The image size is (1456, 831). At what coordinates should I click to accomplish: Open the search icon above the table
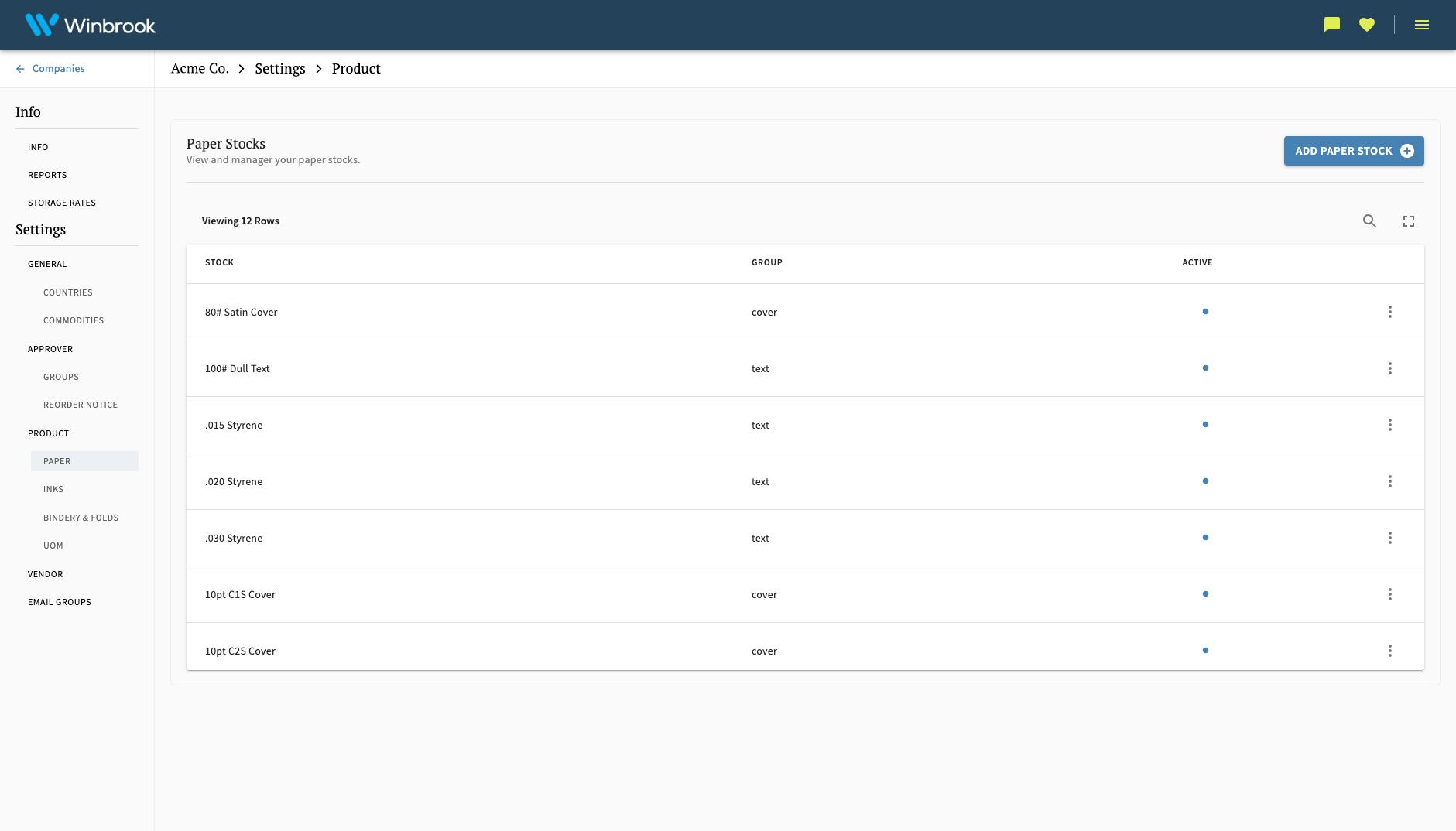pos(1369,221)
